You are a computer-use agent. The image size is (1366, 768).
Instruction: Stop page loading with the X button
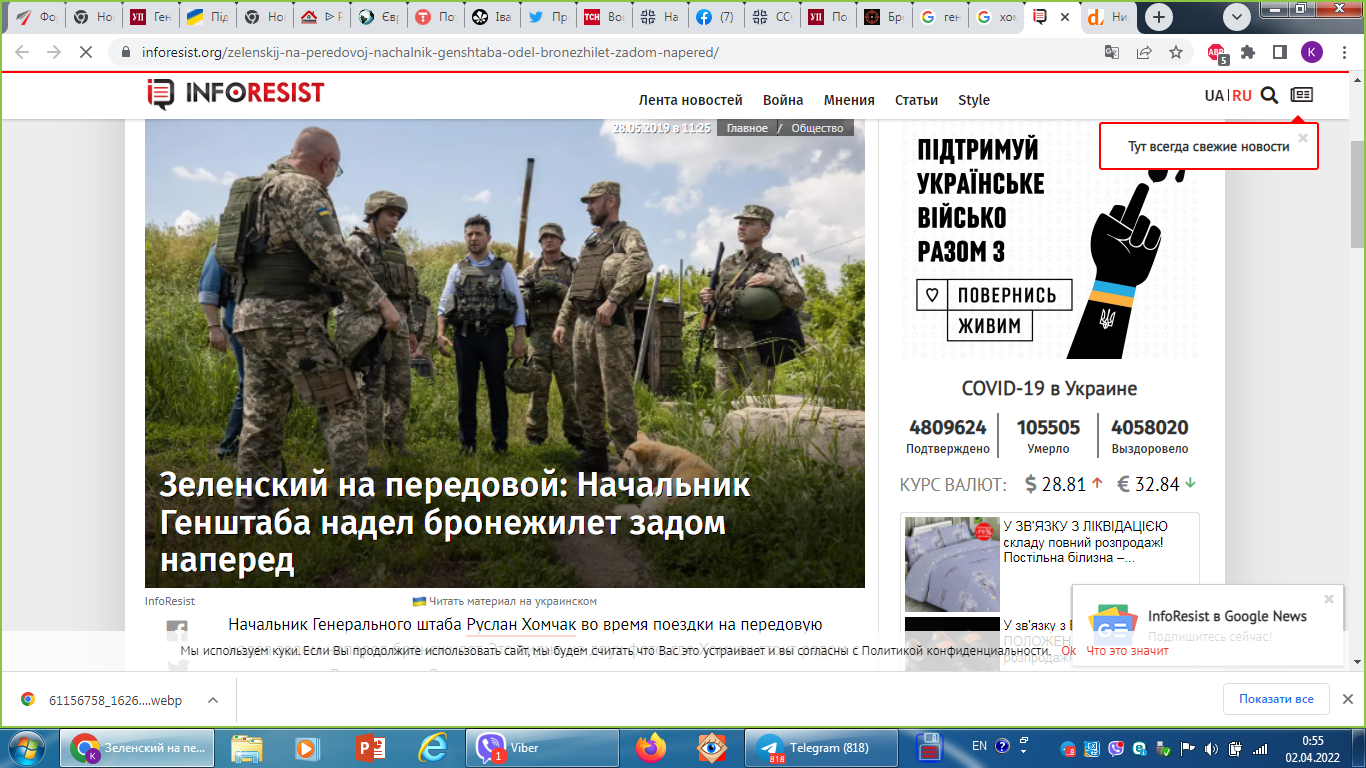pyautogui.click(x=86, y=52)
